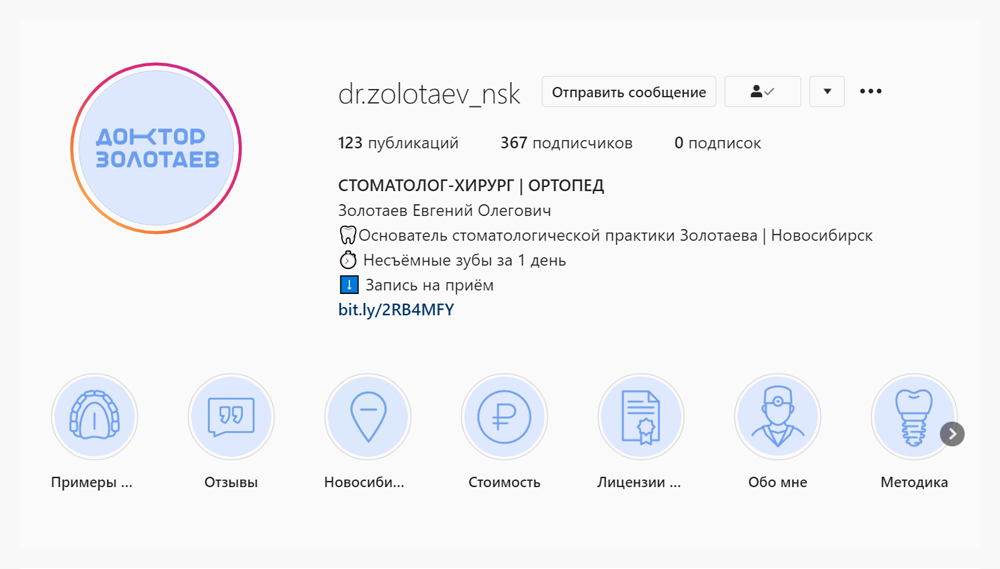This screenshot has height=569, width=1000.
Task: Open the Лицензии highlight with certificate icon
Action: (640, 417)
